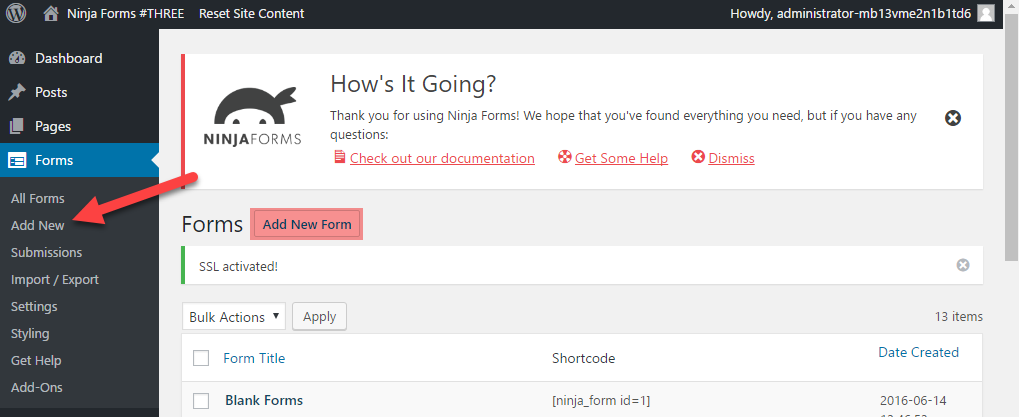This screenshot has width=1019, height=417.
Task: Click the Posts pushpin icon
Action: (x=17, y=92)
